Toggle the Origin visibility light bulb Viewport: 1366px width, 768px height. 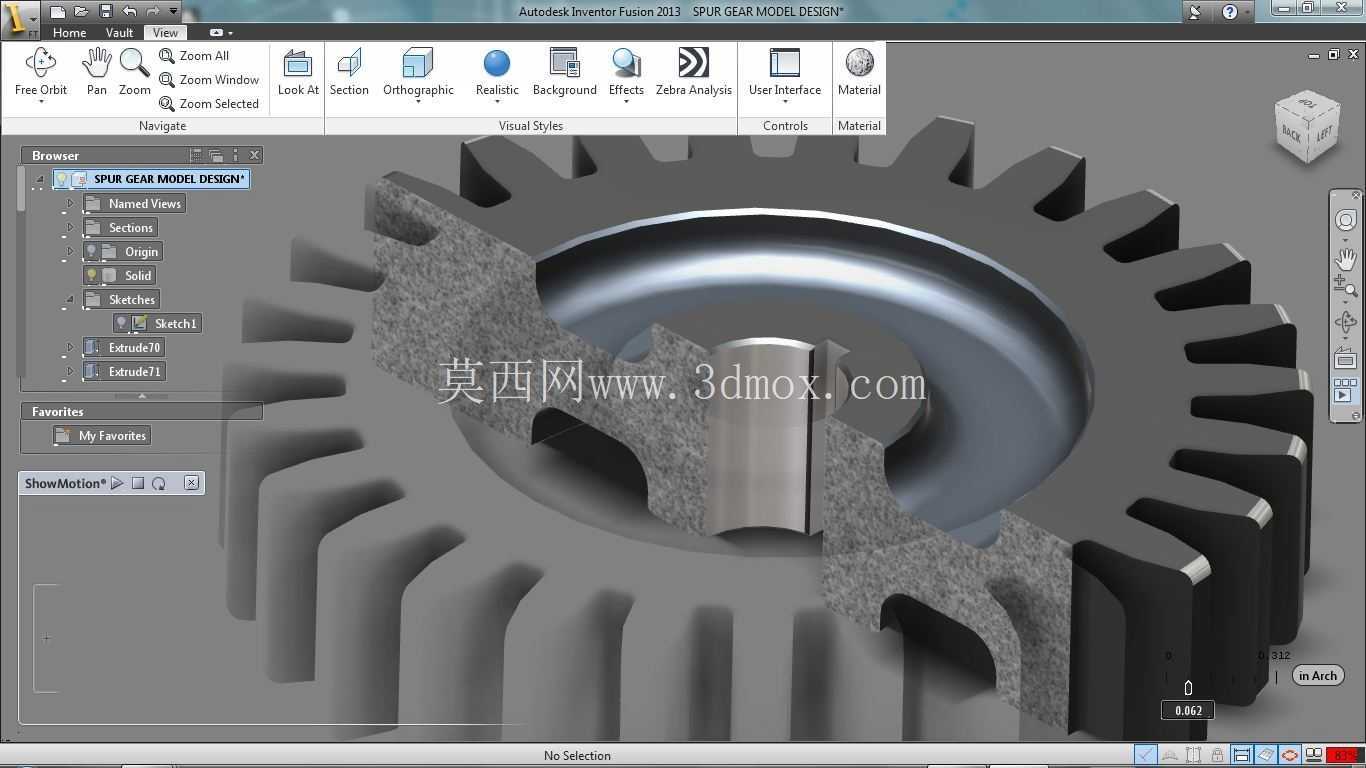91,252
